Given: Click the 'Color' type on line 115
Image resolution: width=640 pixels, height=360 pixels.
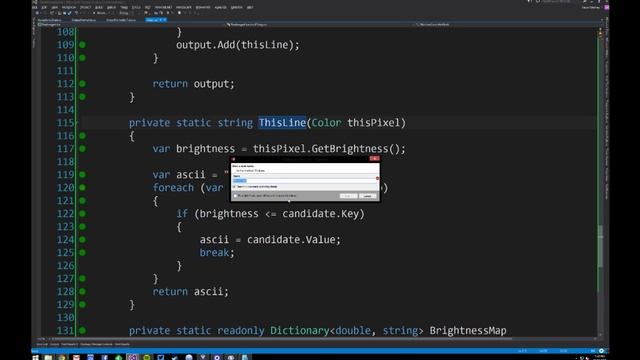Looking at the screenshot, I should point(327,123).
